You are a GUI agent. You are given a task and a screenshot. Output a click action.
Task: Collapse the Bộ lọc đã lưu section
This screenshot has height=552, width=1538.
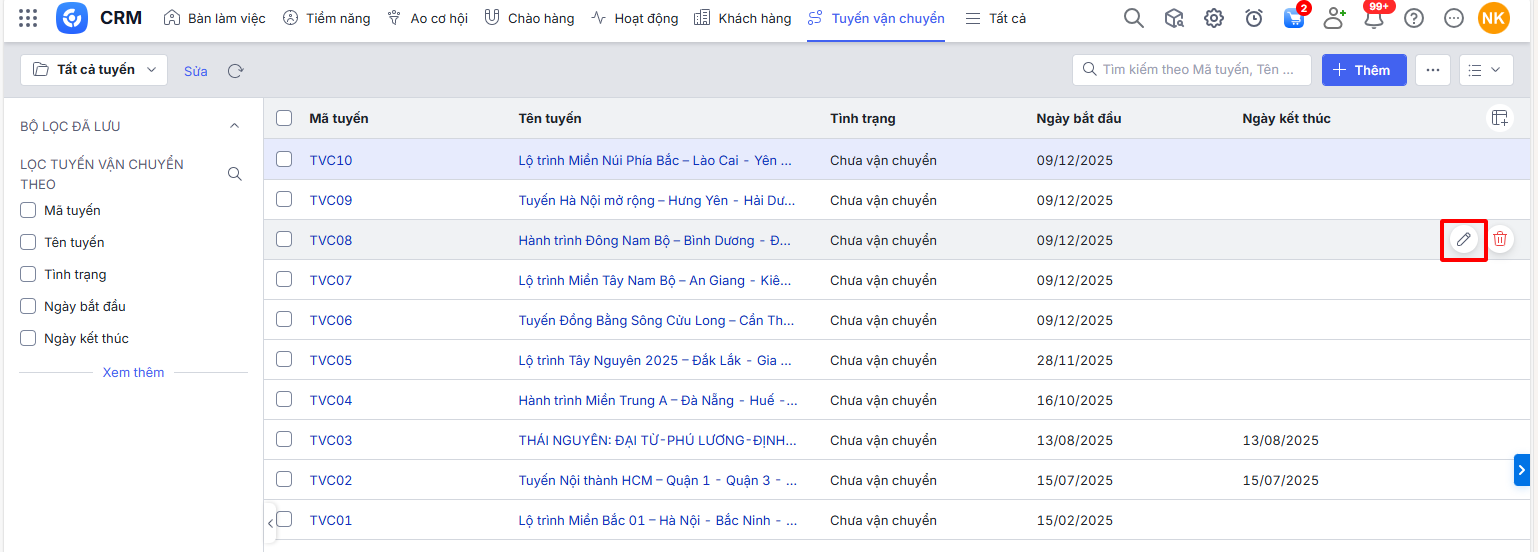coord(235,126)
